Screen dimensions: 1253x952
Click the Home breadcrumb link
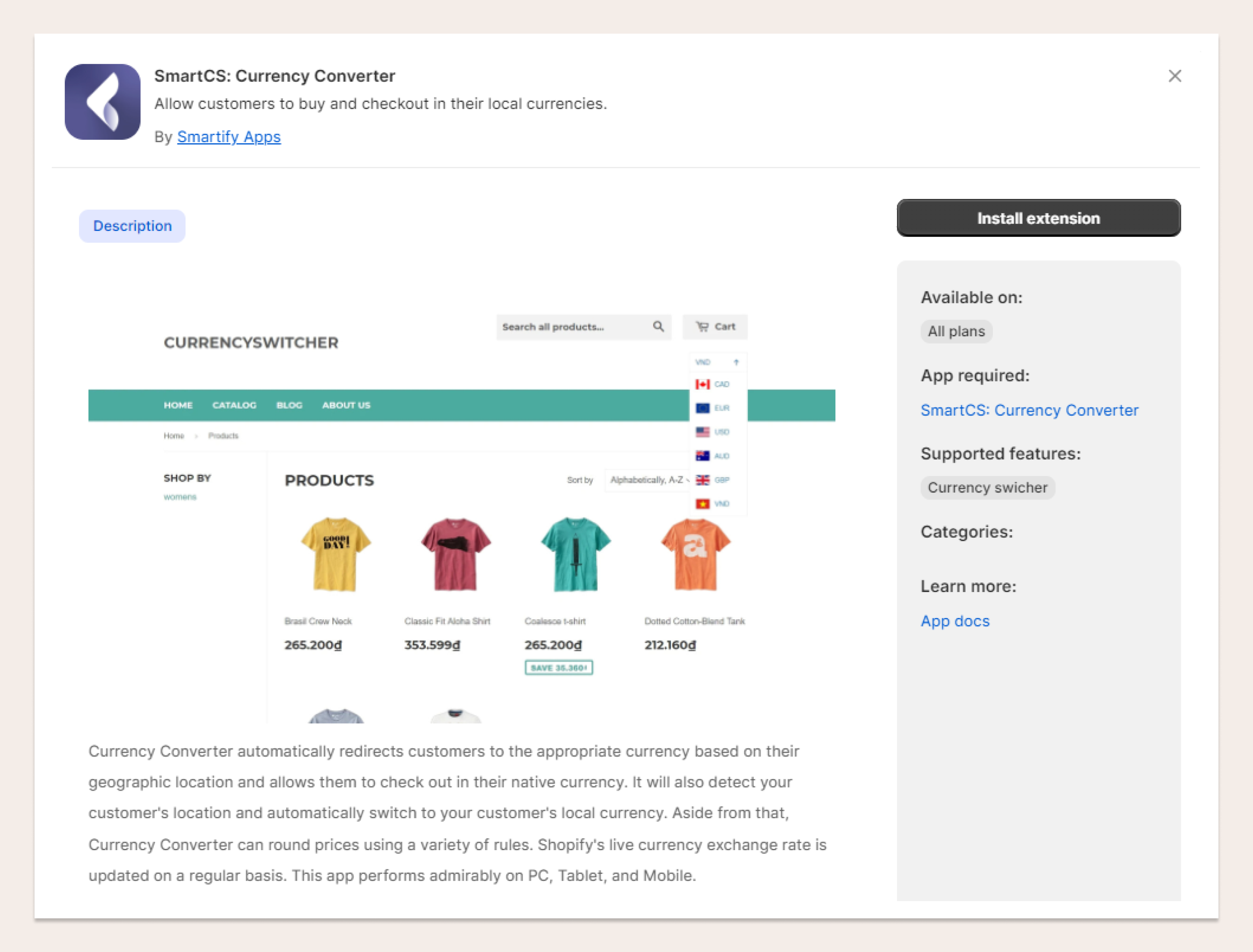click(173, 436)
